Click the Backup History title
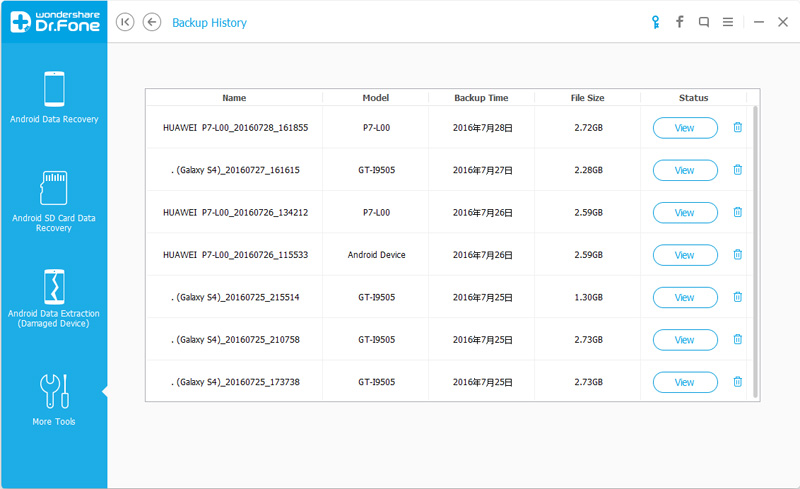 [209, 22]
